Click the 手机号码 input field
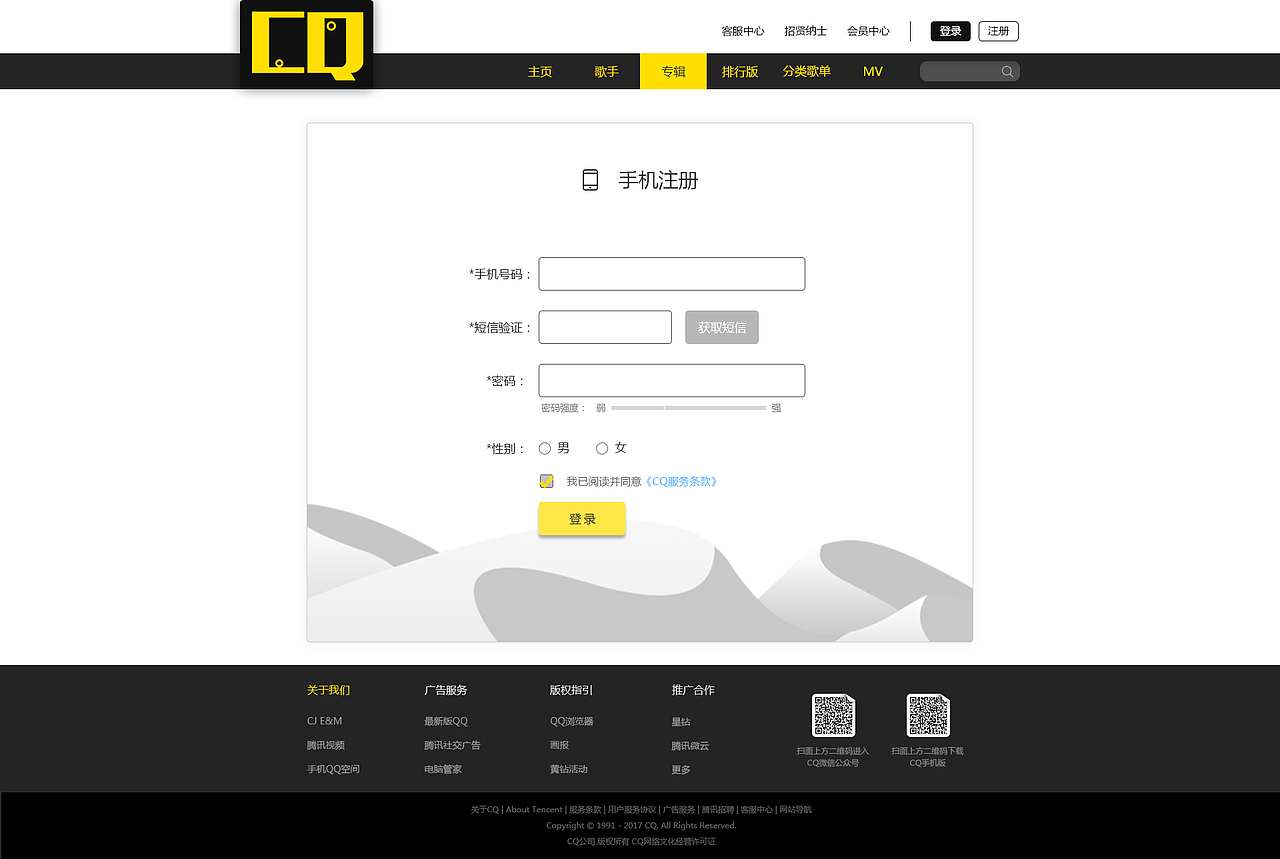This screenshot has width=1280, height=859. [x=672, y=274]
